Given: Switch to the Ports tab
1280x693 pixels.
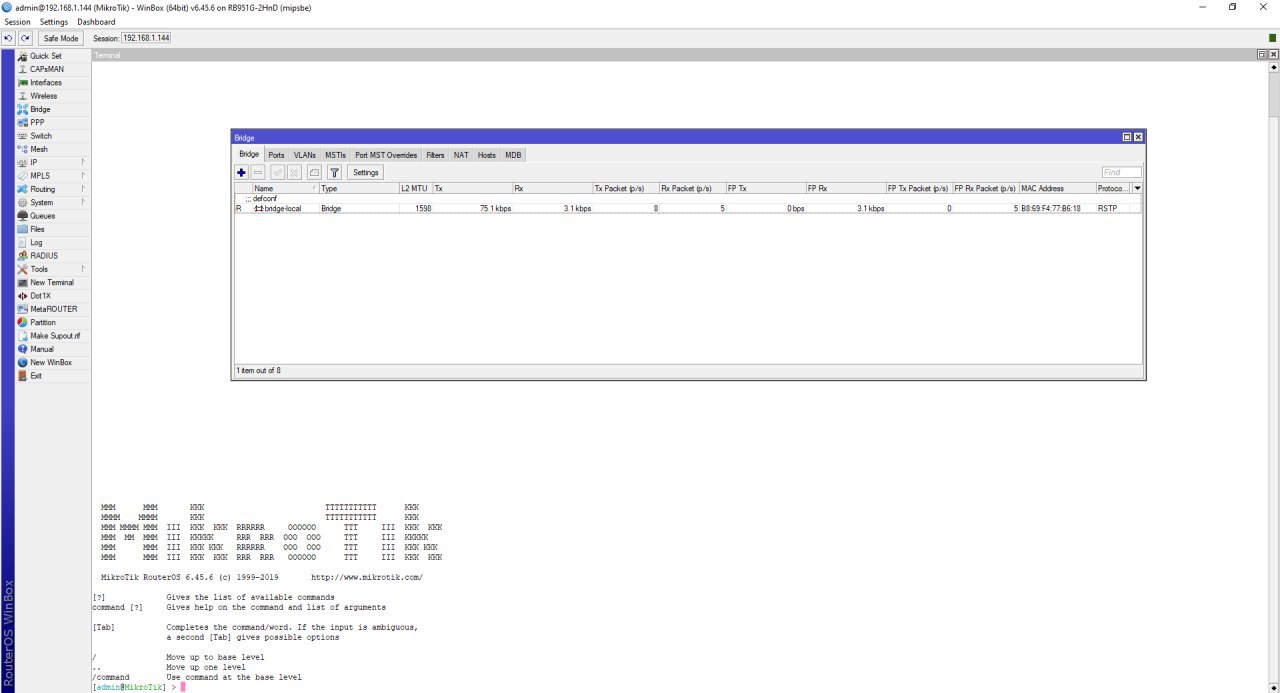Looking at the screenshot, I should [x=276, y=155].
